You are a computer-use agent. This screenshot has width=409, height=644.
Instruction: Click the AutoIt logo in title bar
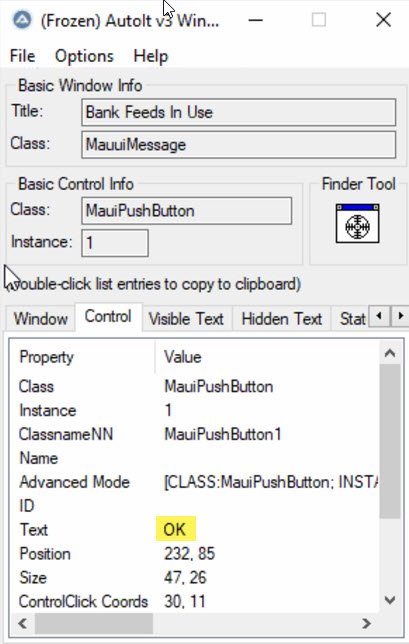click(x=22, y=20)
